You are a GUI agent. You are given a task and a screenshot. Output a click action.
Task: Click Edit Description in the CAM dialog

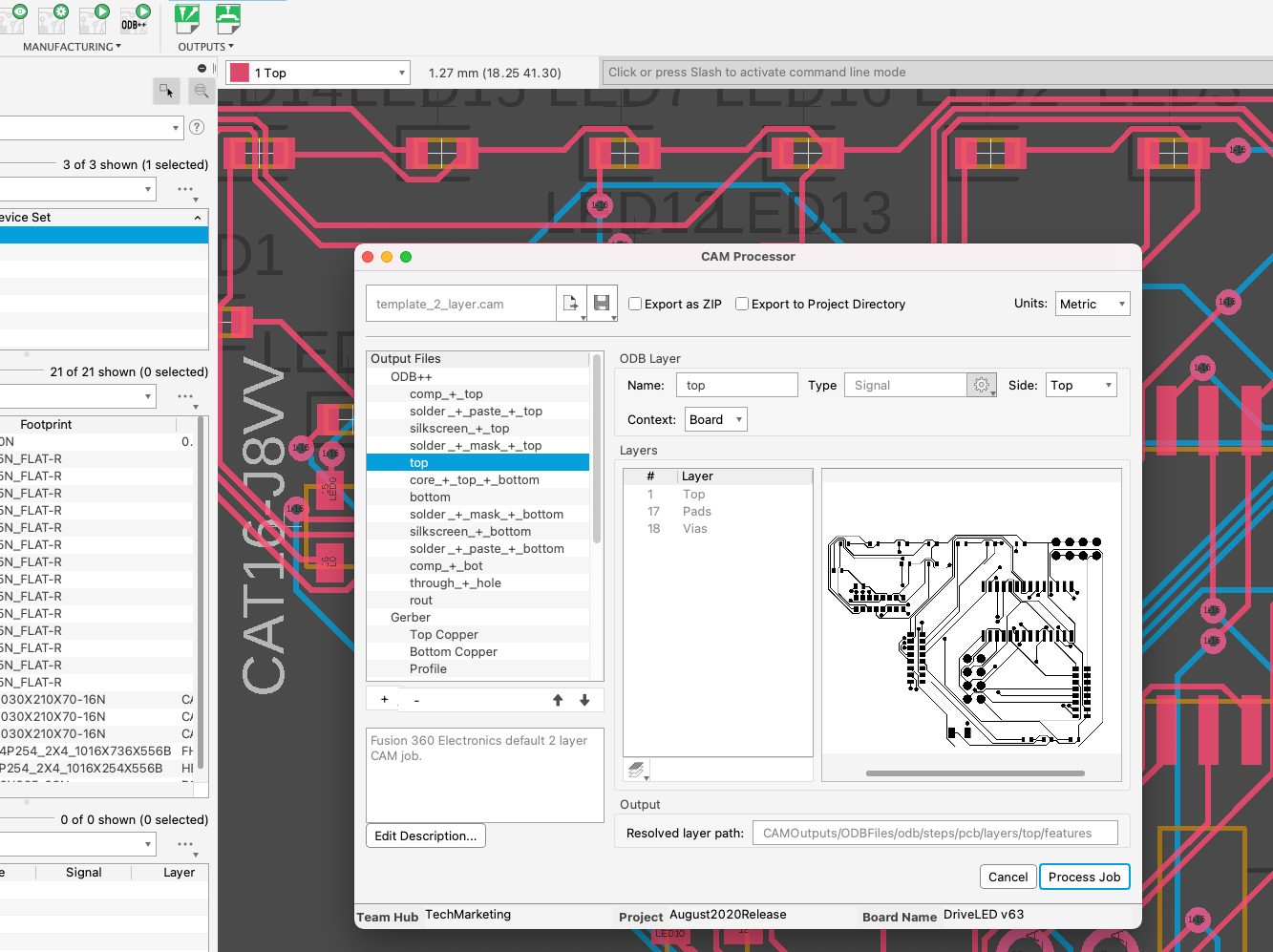click(425, 836)
